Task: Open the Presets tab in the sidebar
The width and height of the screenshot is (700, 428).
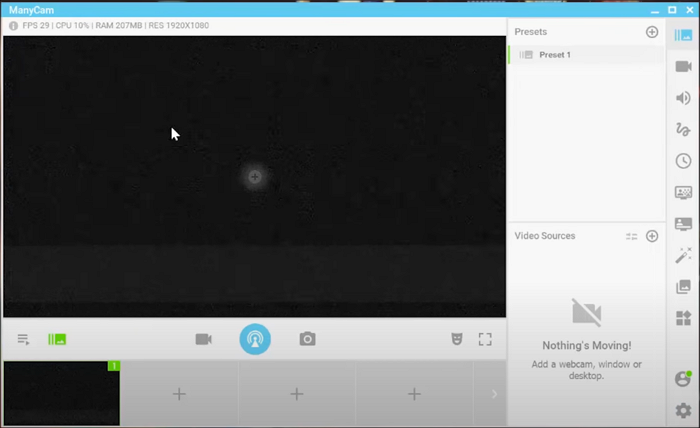Action: pyautogui.click(x=683, y=35)
